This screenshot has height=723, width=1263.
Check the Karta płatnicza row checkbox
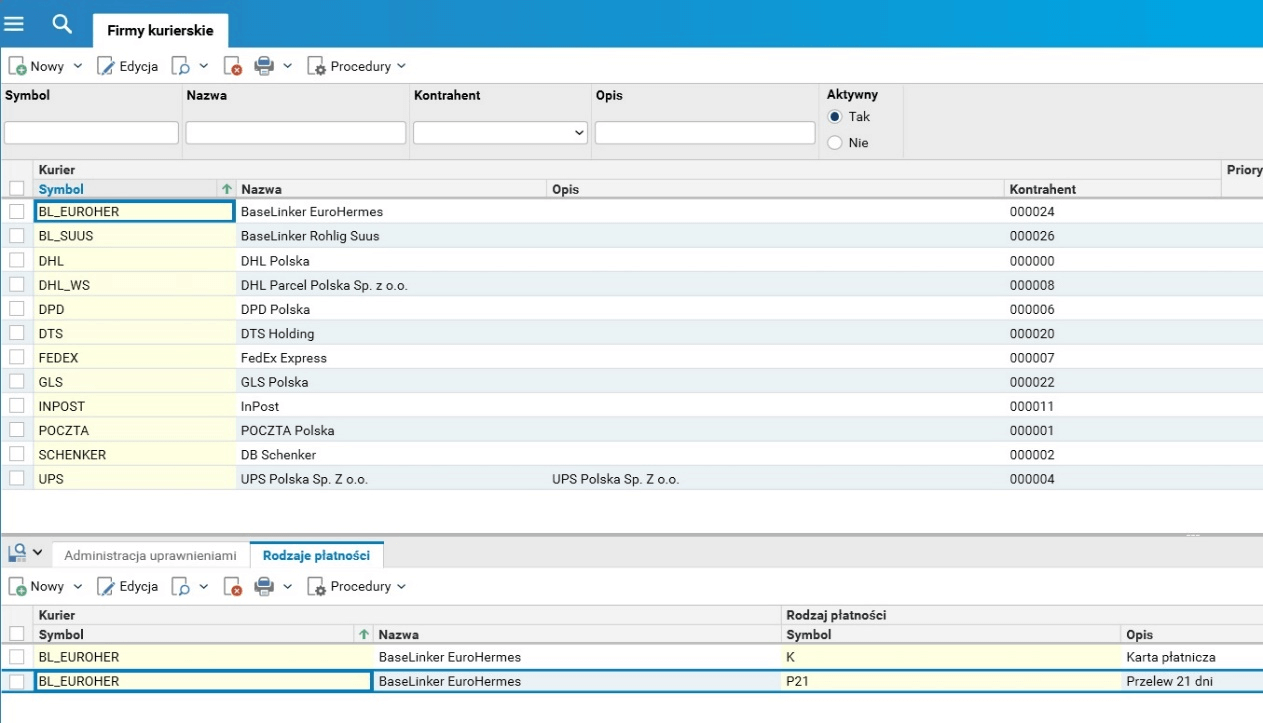click(x=16, y=657)
